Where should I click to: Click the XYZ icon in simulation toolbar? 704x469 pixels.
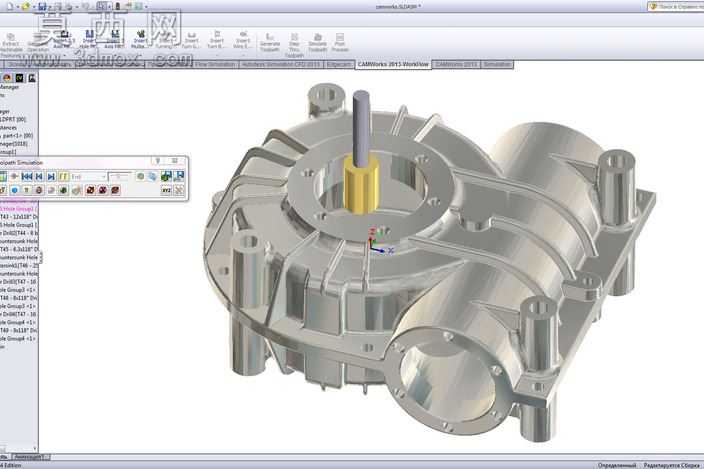tap(166, 190)
